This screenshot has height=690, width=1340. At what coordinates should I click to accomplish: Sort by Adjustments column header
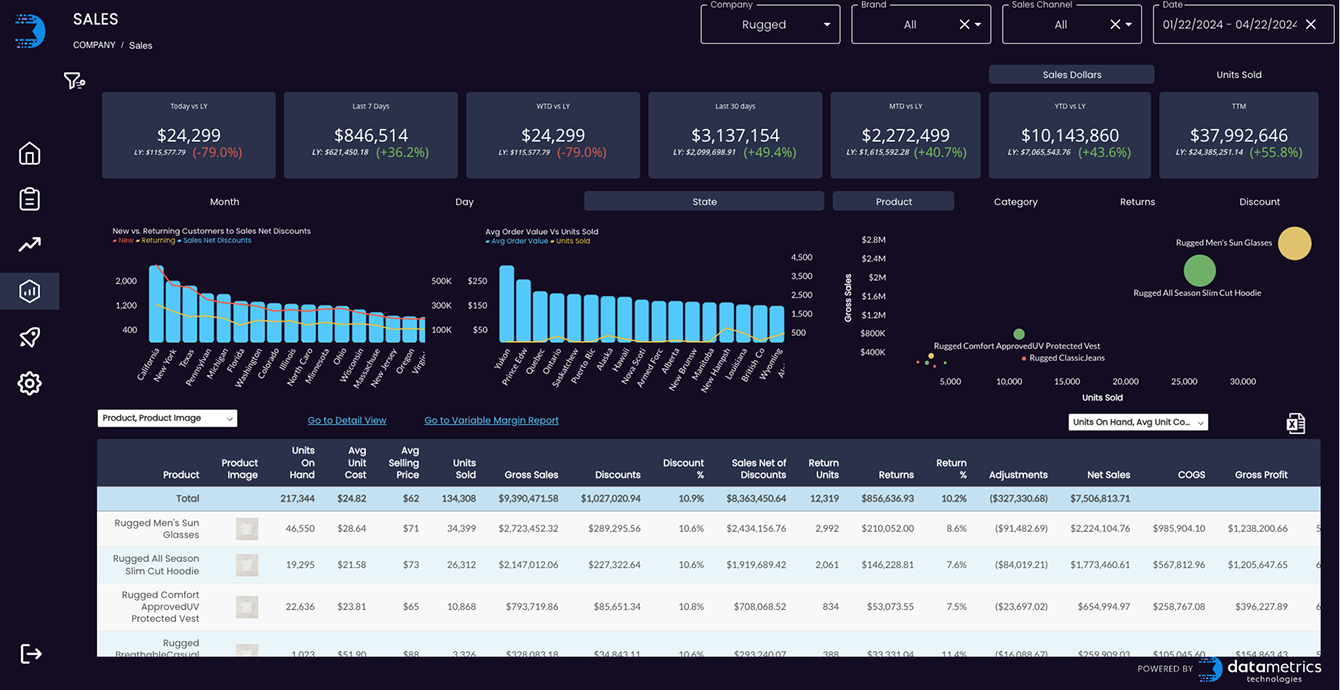coord(1018,475)
